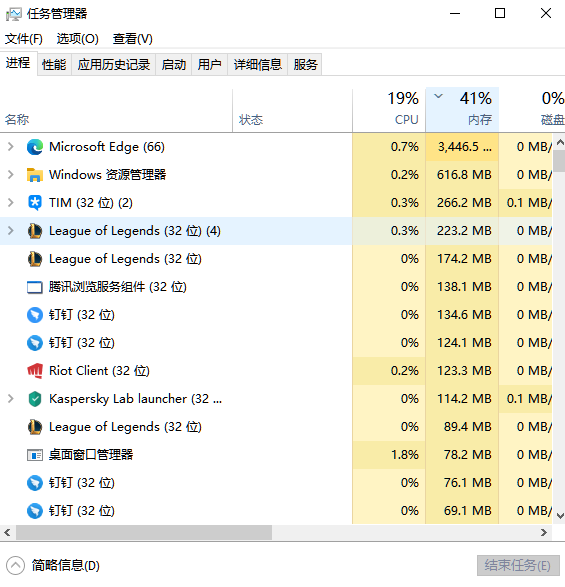
Task: Click the 桌面窗口管理器 process icon
Action: pos(35,455)
